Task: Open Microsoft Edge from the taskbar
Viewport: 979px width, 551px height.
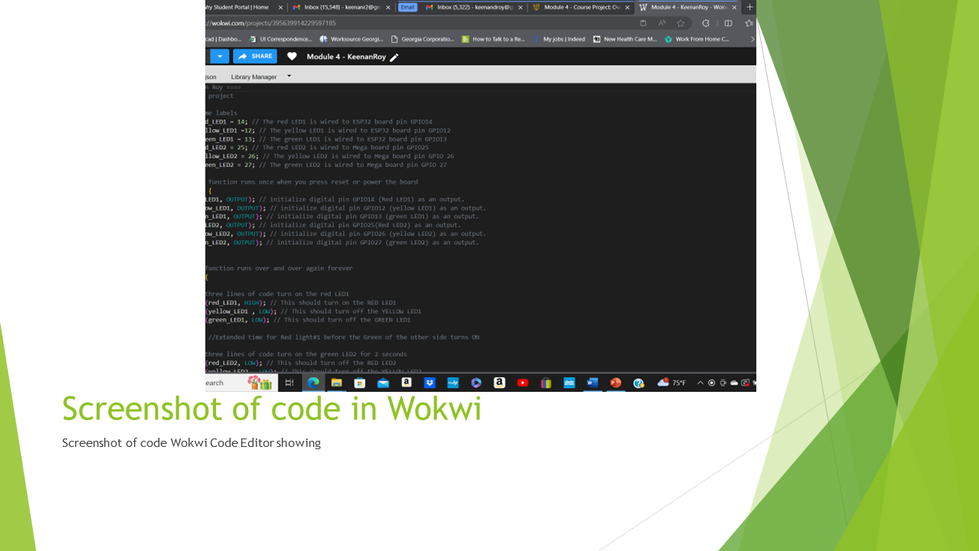Action: click(313, 383)
